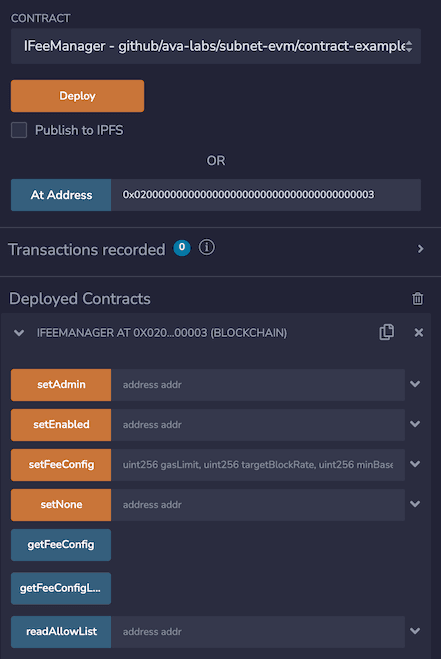Open the CONTRACT selection dropdown
The width and height of the screenshot is (441, 659).
pyautogui.click(x=216, y=46)
